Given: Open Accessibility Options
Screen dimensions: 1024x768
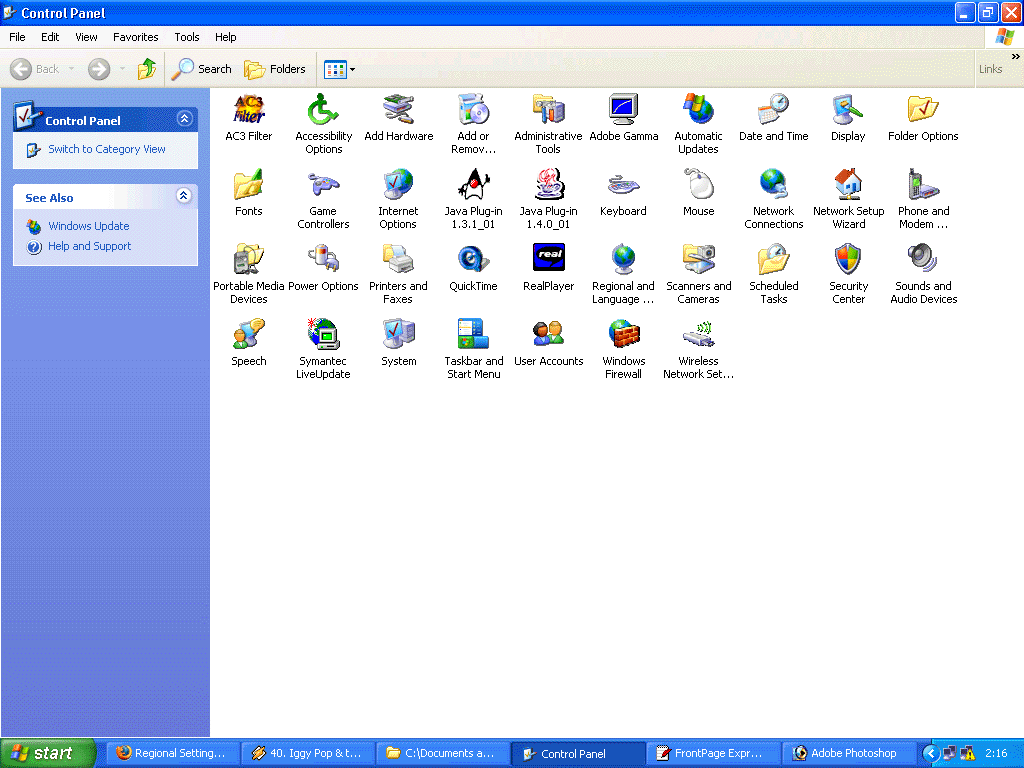Looking at the screenshot, I should coord(323,124).
